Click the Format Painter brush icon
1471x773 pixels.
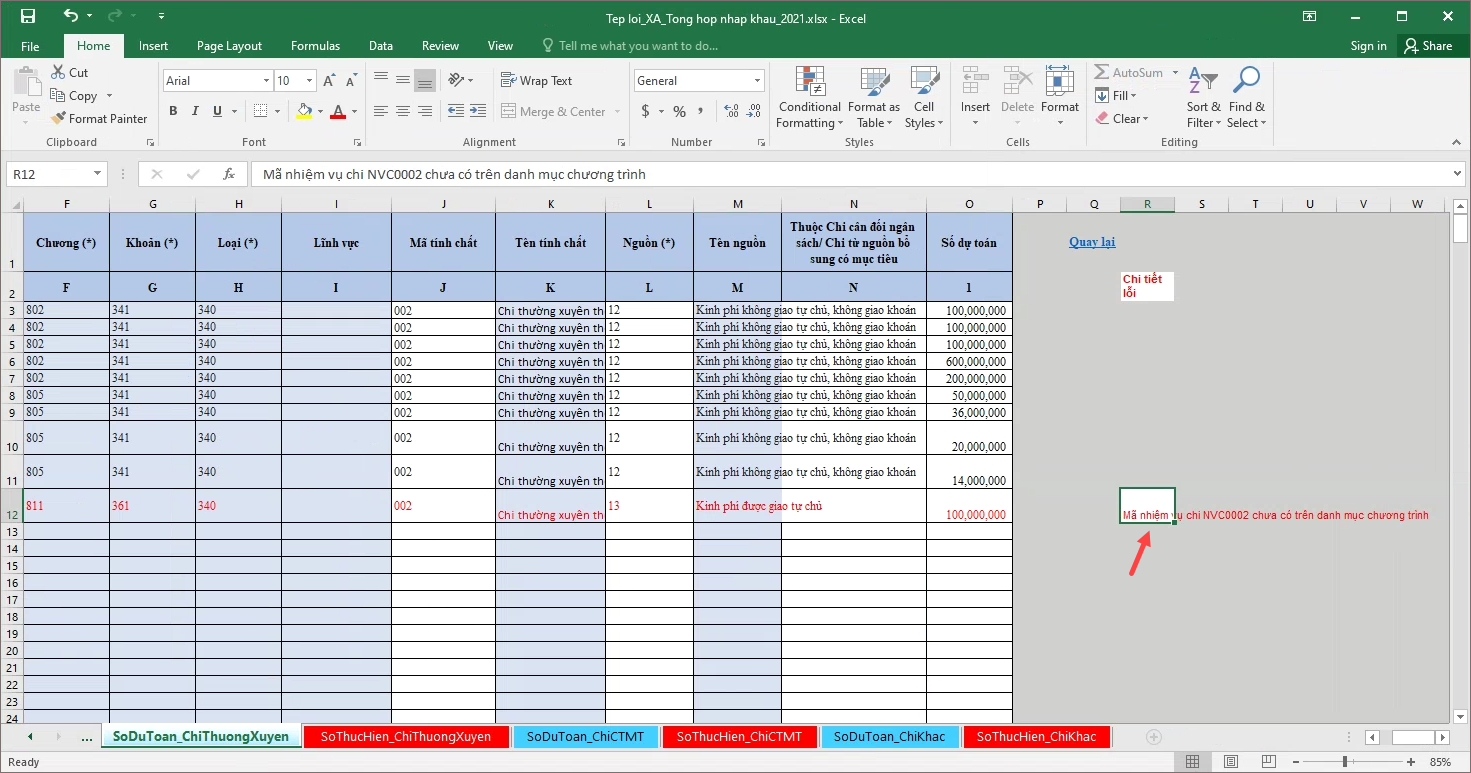coord(58,118)
